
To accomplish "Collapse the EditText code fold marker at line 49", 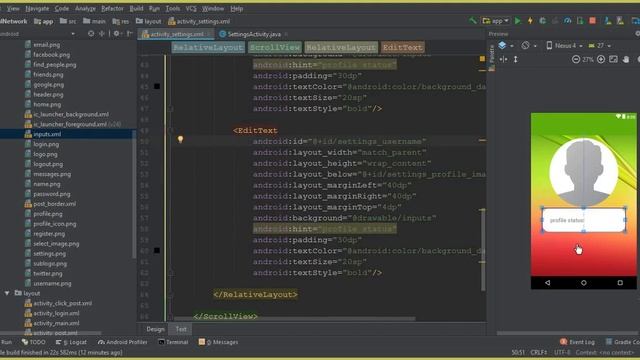I will (171, 131).
